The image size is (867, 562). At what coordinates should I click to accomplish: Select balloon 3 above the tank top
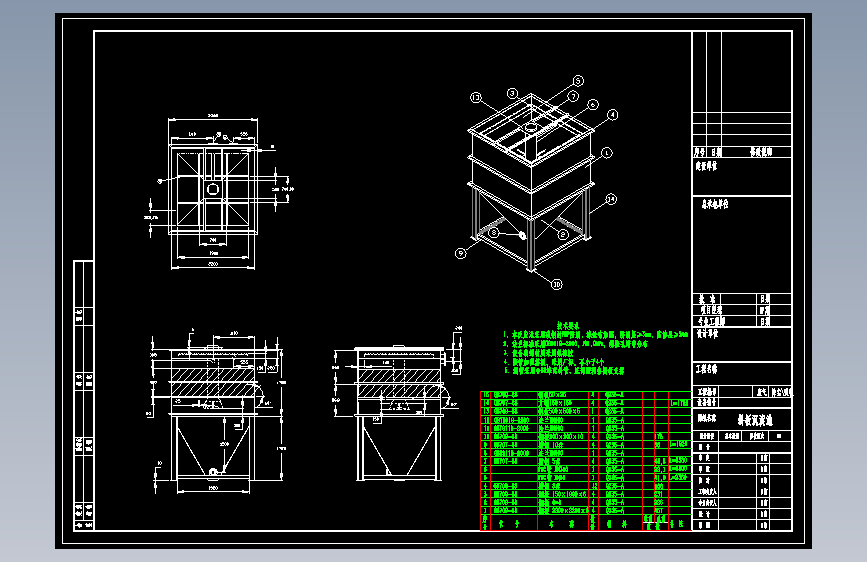pos(513,93)
